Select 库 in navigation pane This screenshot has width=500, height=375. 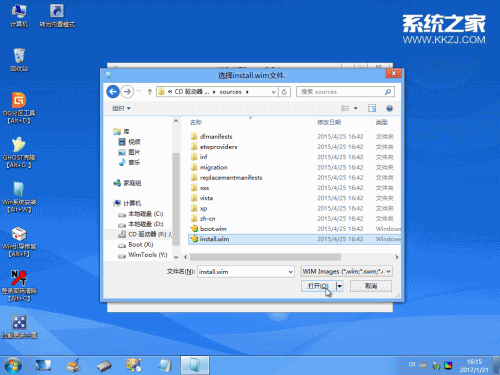pyautogui.click(x=122, y=132)
